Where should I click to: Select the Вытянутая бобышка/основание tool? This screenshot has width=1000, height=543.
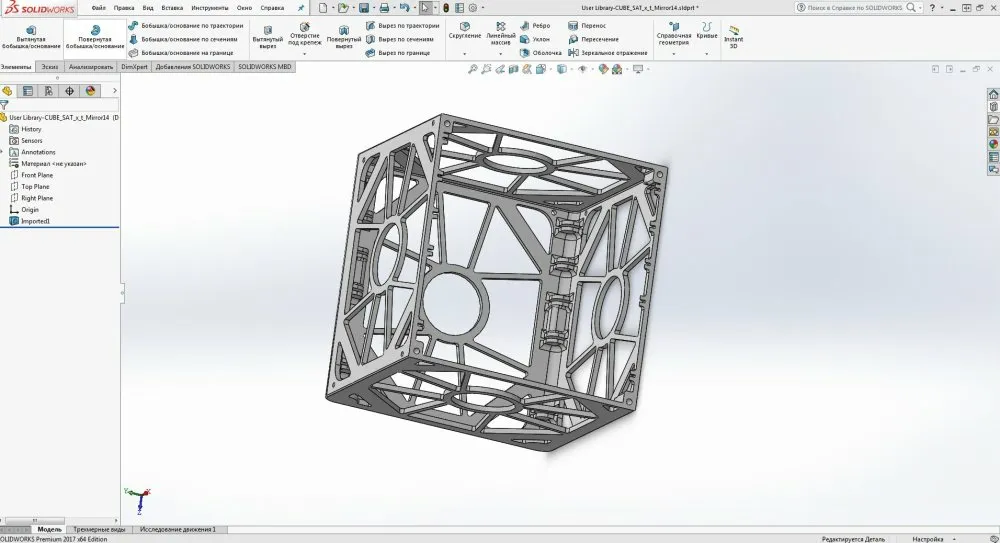tap(31, 37)
